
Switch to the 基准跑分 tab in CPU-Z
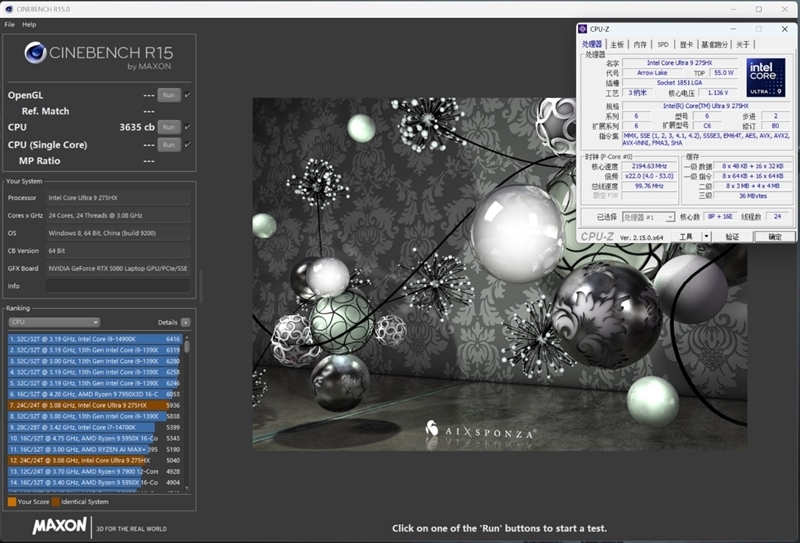714,44
